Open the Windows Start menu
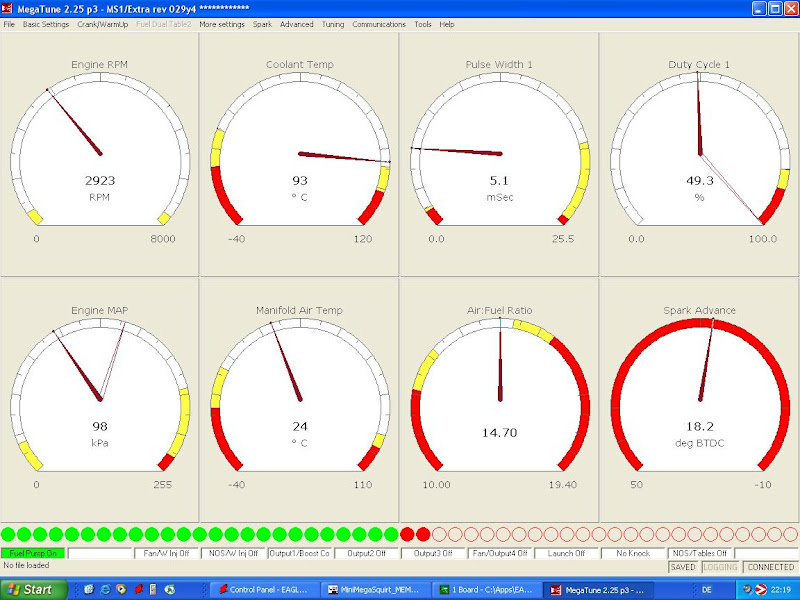 click(34, 590)
